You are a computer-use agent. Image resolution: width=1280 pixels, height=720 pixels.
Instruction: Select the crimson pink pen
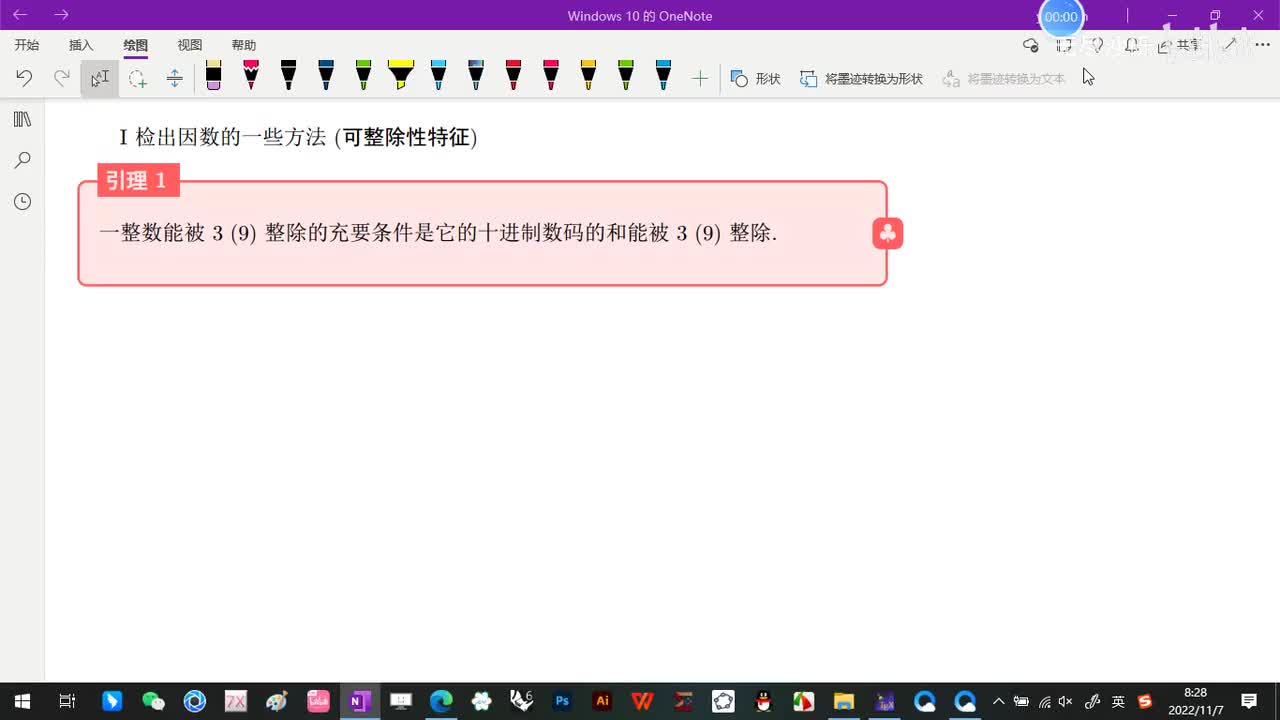click(x=551, y=75)
